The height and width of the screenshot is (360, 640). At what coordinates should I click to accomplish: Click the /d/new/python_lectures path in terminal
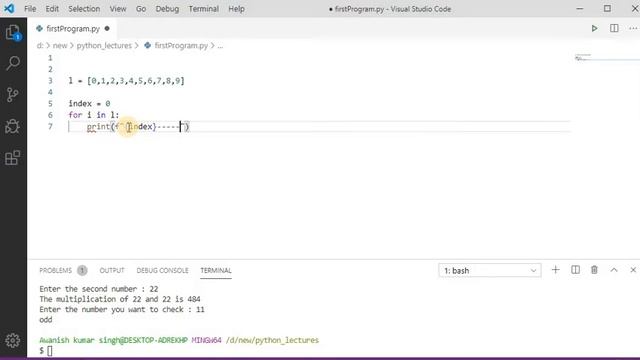pyautogui.click(x=272, y=340)
